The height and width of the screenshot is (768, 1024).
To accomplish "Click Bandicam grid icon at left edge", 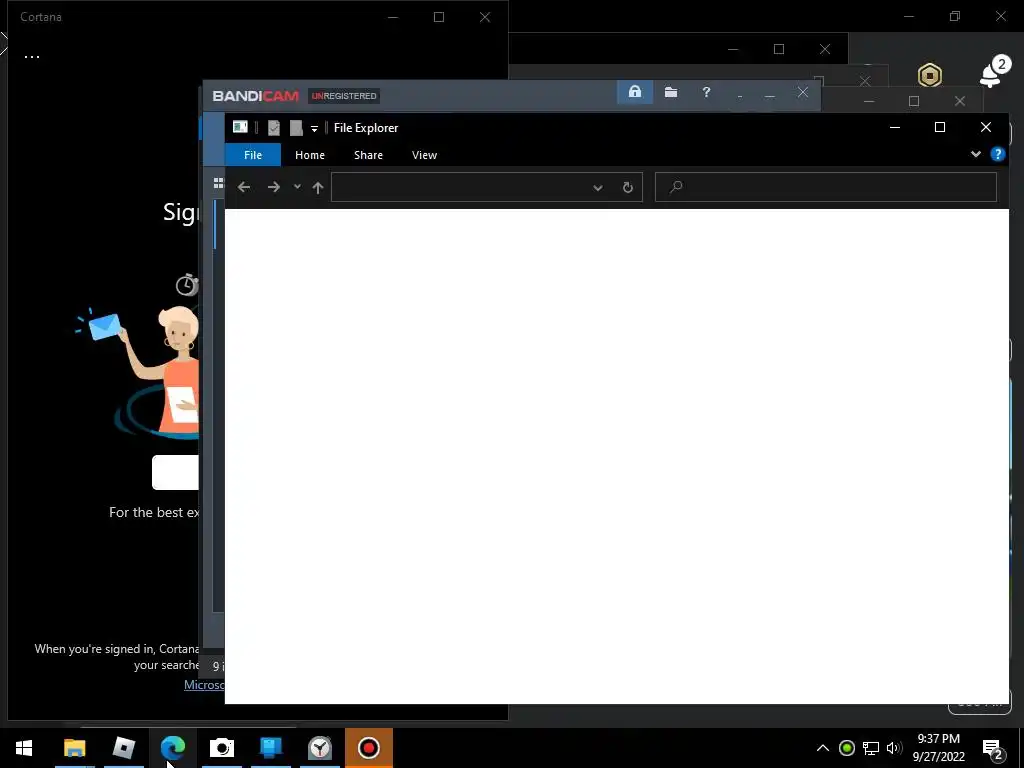I will pos(219,184).
